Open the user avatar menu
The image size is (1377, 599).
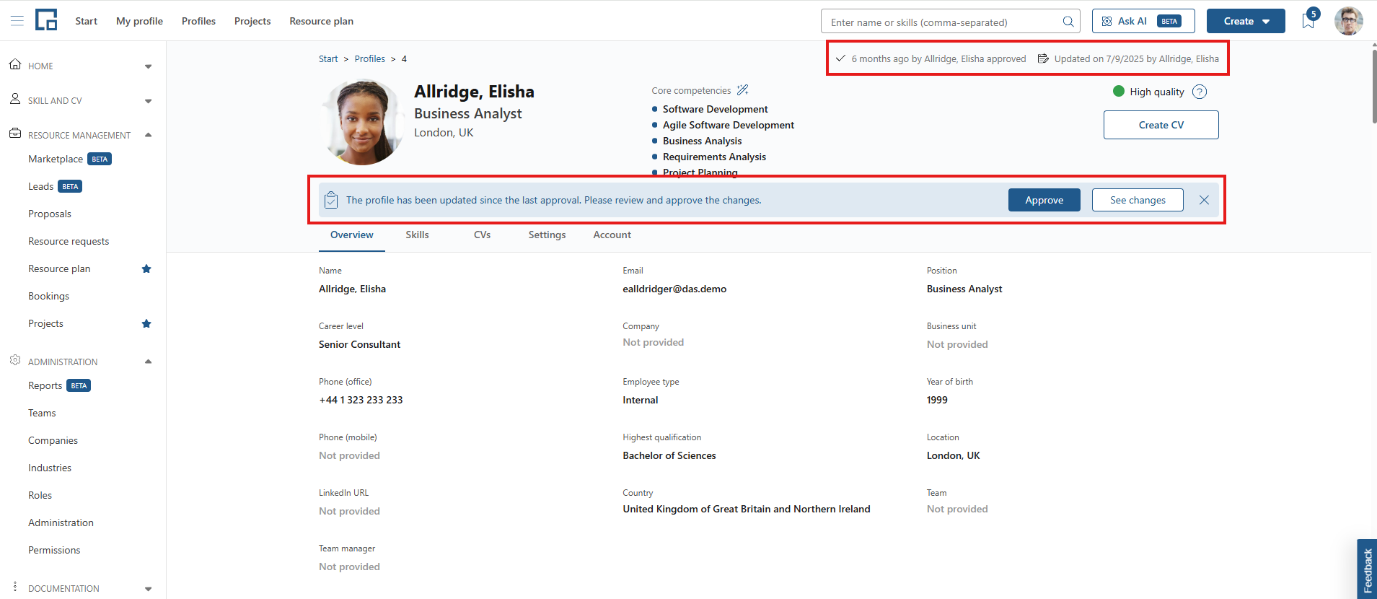click(x=1348, y=21)
